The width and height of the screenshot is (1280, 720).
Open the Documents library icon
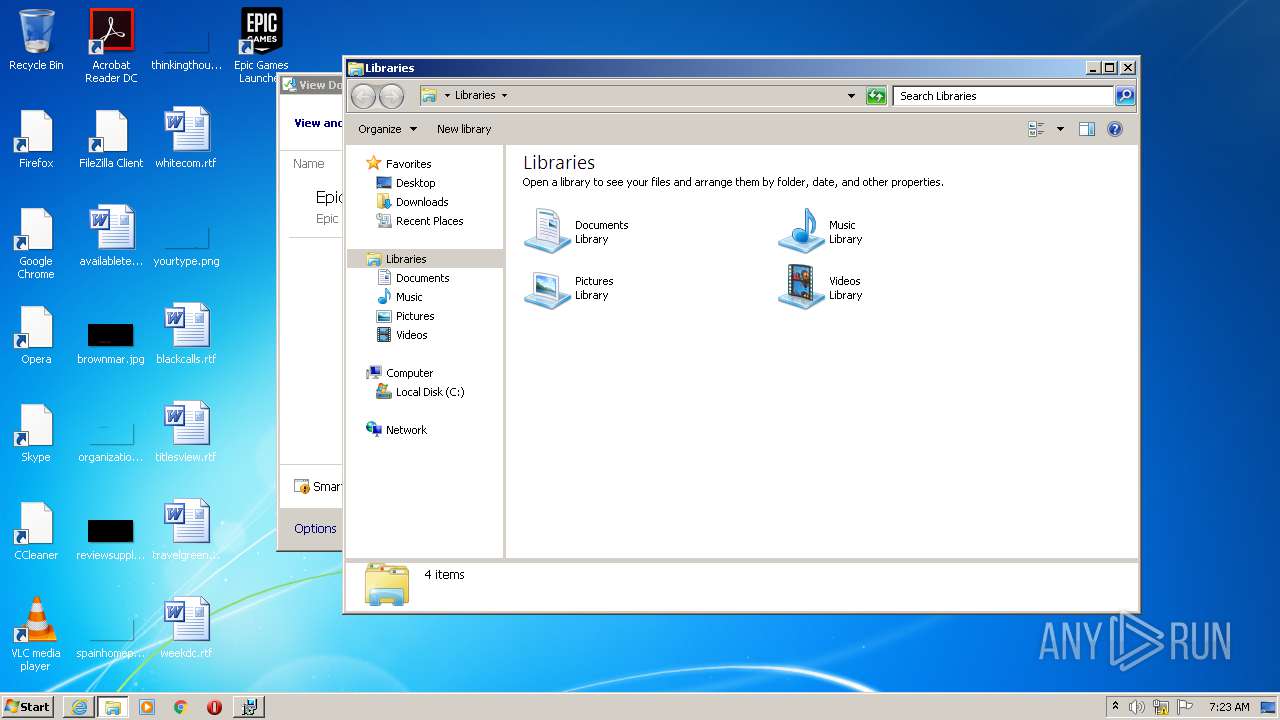click(547, 231)
